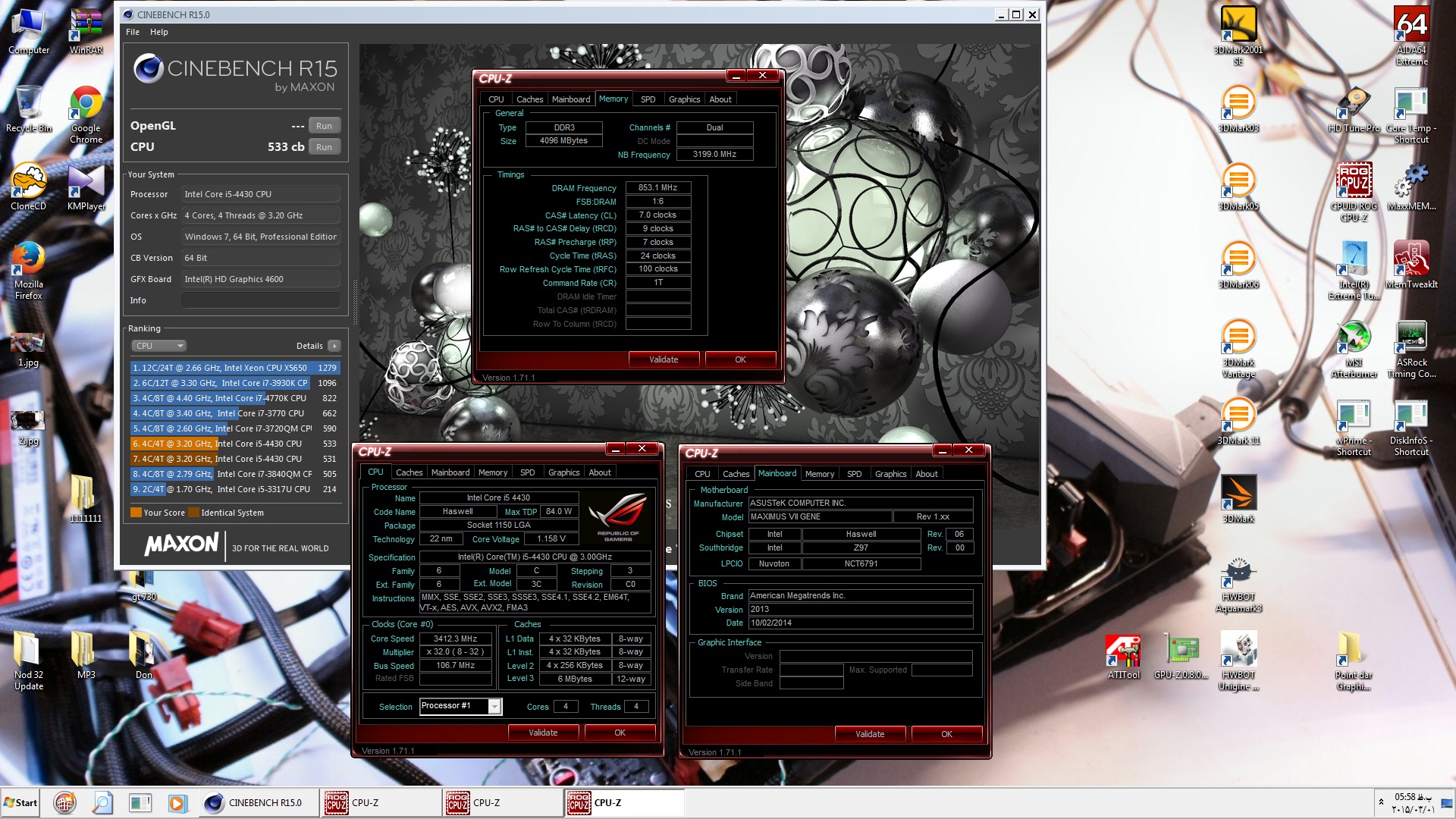Click the taskbar clock
The height and width of the screenshot is (819, 1456).
(1413, 803)
